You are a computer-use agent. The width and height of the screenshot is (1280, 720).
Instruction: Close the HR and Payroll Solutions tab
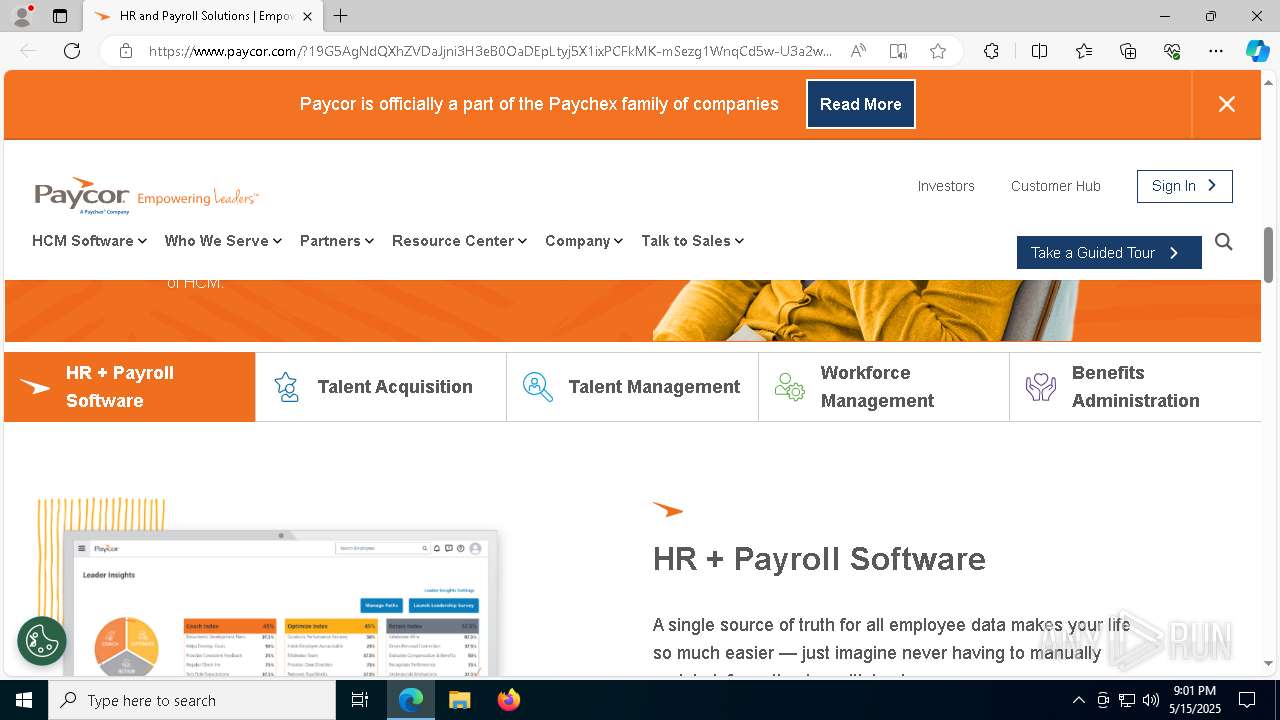tap(307, 16)
